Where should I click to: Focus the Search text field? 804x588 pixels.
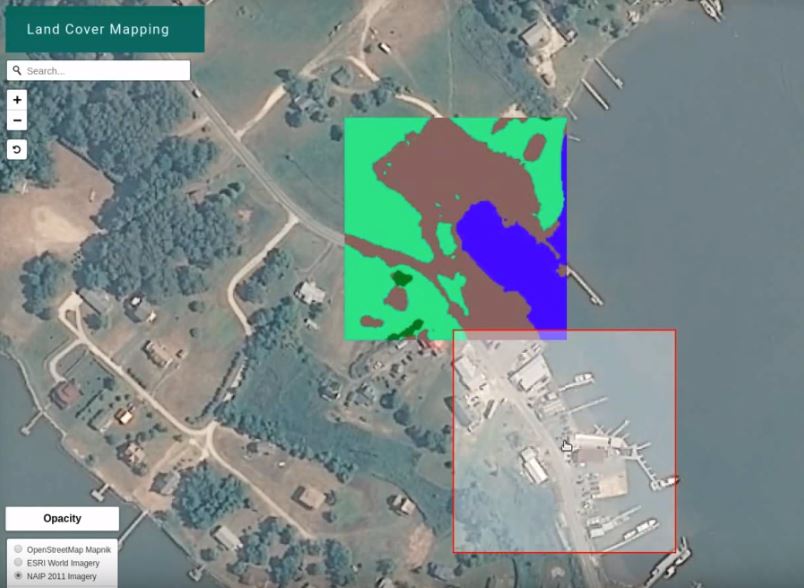tap(98, 71)
